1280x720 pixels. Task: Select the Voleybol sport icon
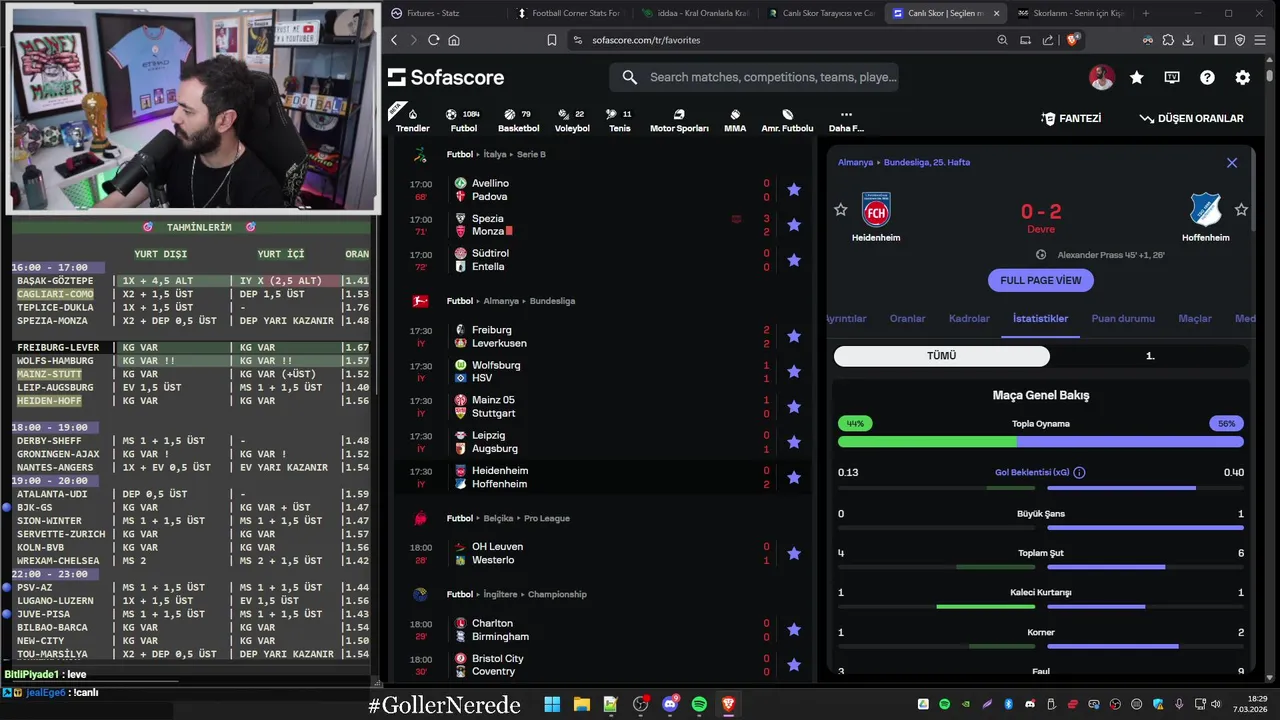click(x=572, y=120)
